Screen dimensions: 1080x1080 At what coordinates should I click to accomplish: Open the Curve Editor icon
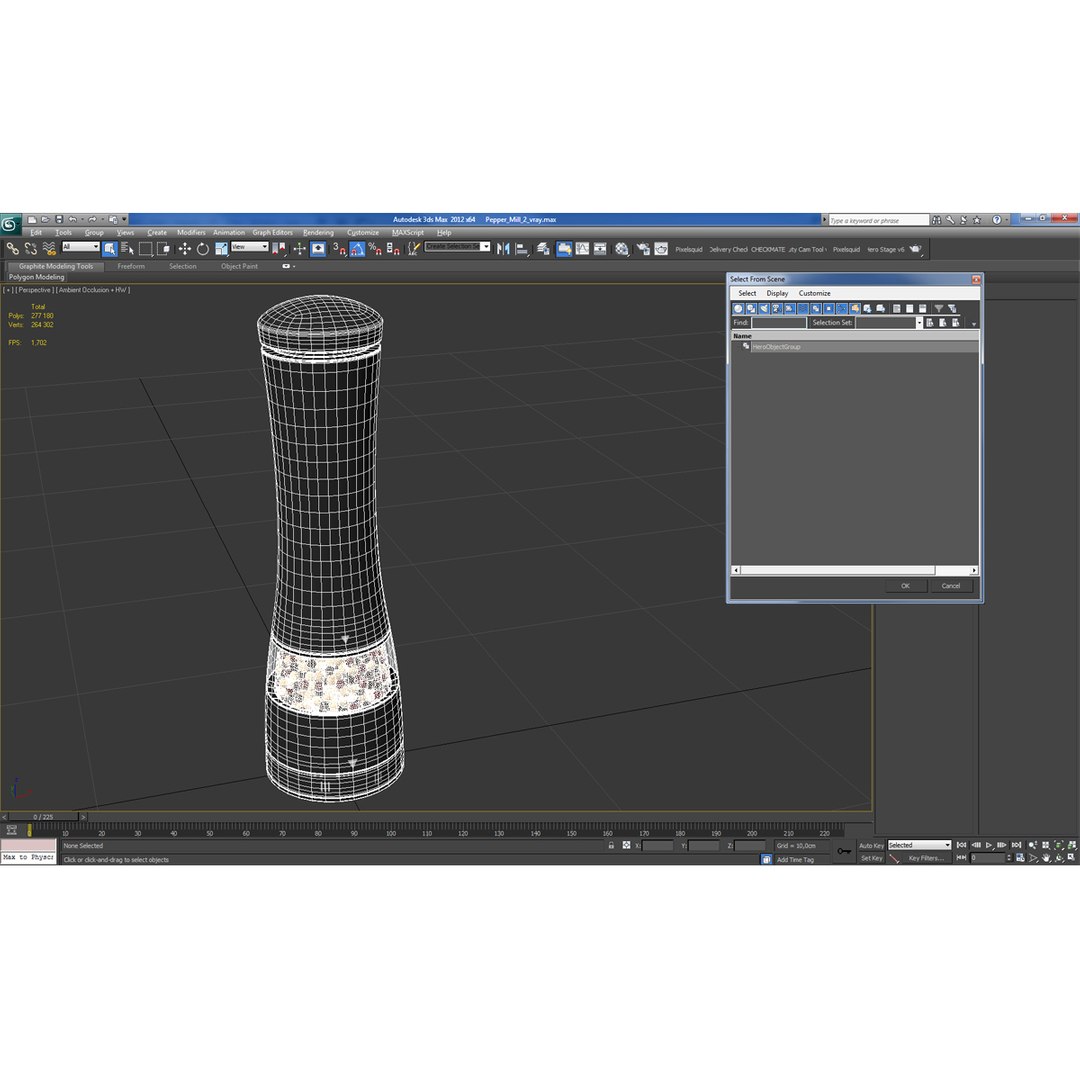[583, 249]
